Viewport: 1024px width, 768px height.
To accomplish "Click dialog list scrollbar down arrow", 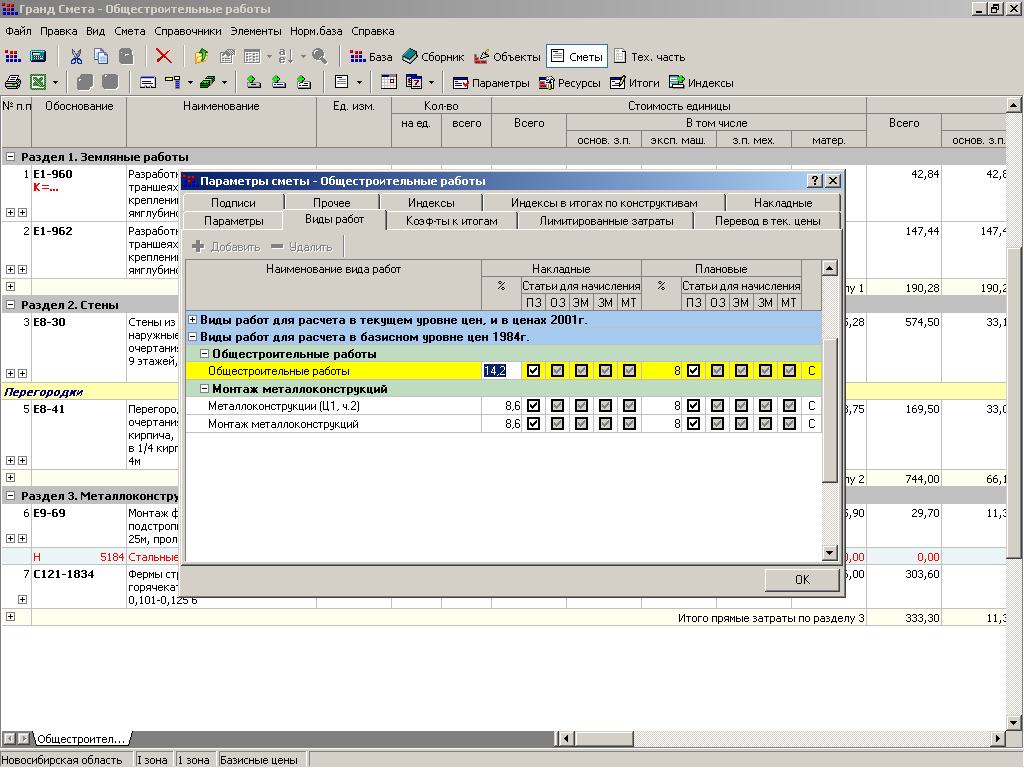I will [829, 552].
